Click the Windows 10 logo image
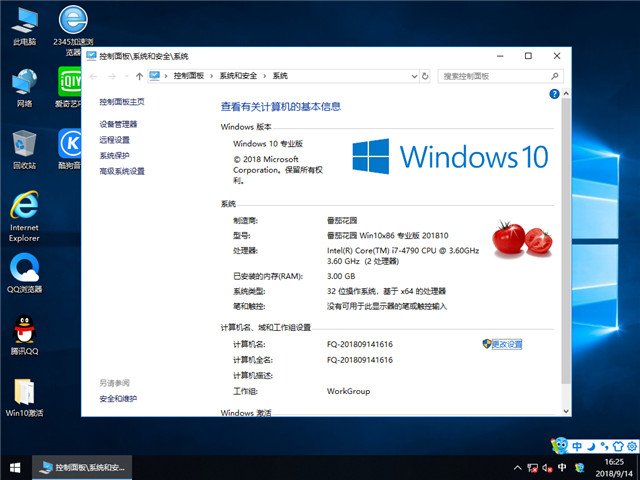The width and height of the screenshot is (640, 480). 450,157
